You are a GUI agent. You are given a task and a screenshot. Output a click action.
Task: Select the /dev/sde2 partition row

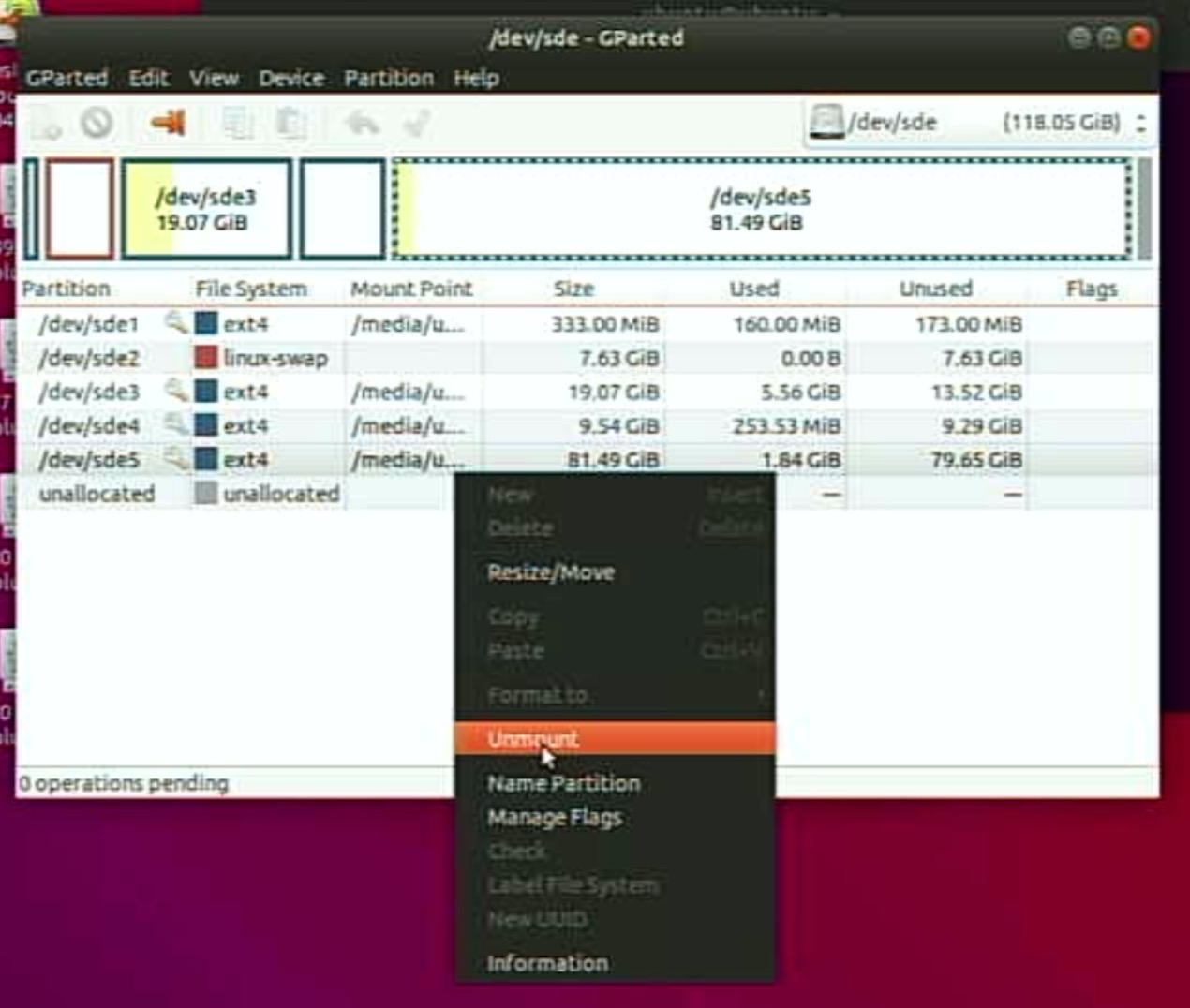(587, 358)
